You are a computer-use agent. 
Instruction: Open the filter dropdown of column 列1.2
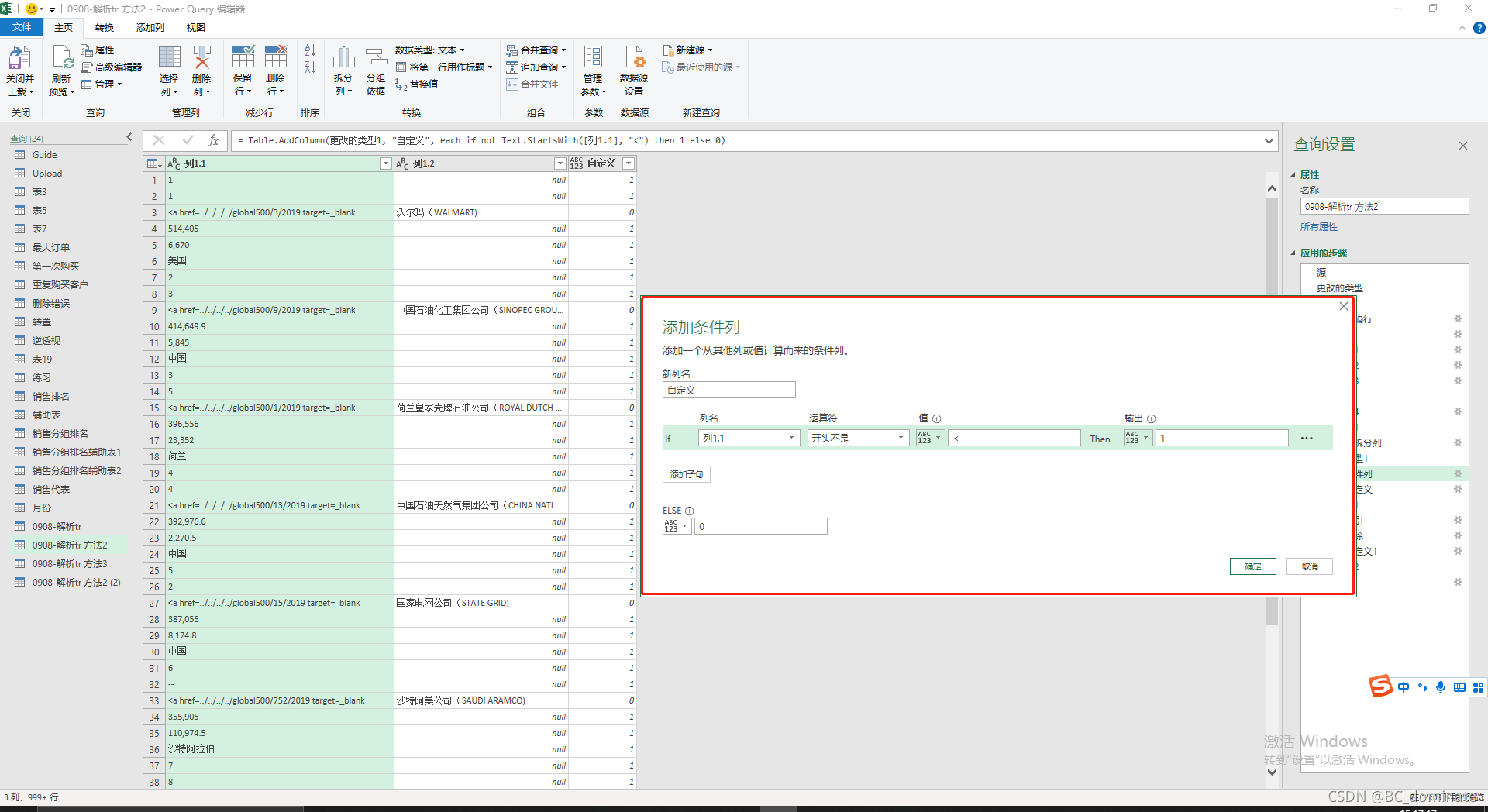(x=560, y=163)
